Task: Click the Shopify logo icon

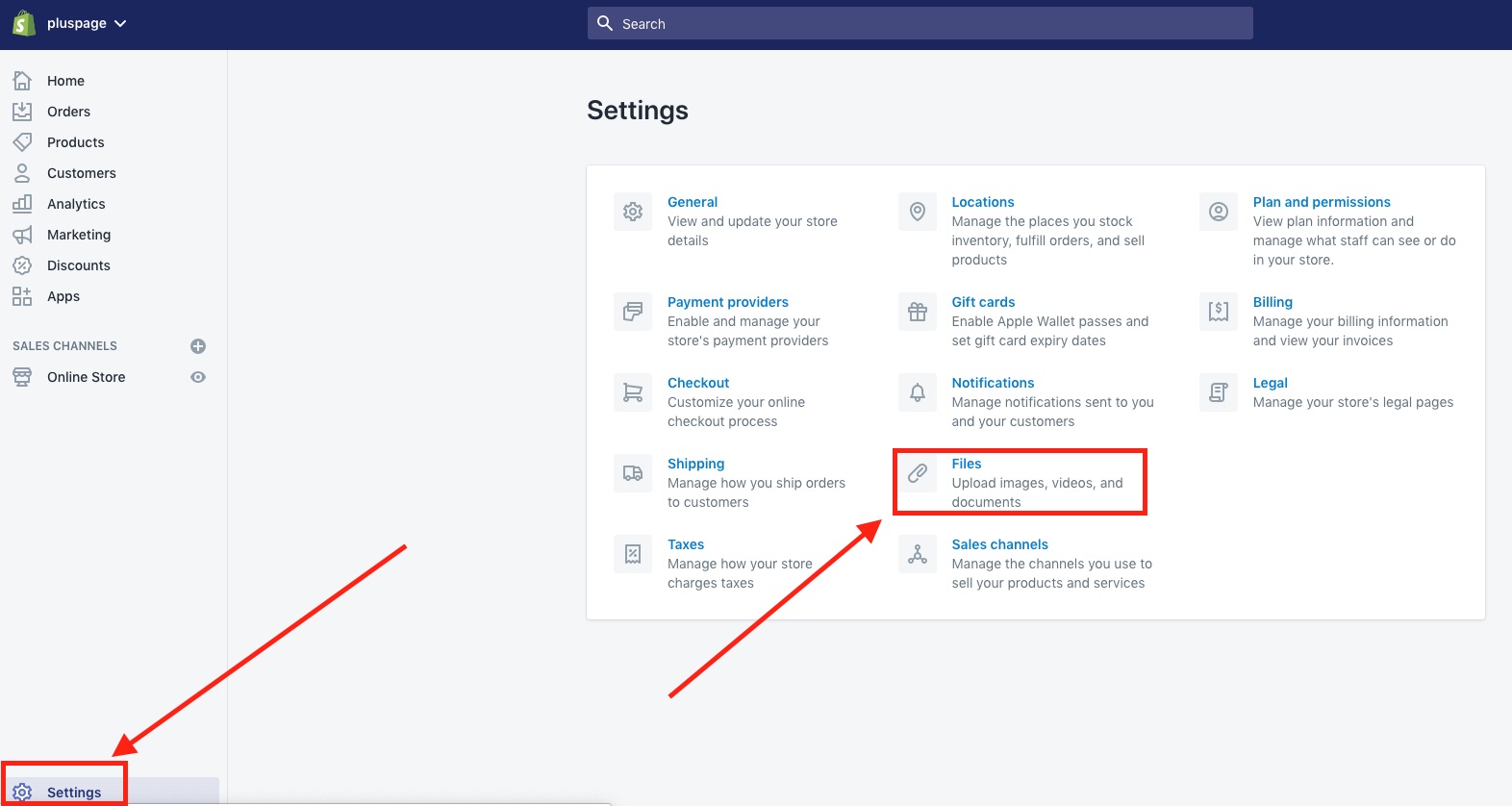Action: [x=23, y=23]
